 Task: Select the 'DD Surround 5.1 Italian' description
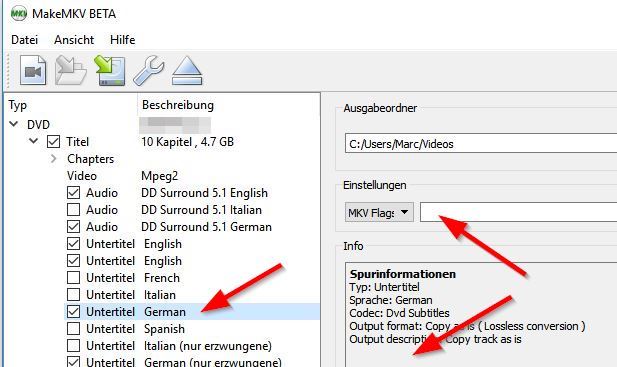click(x=201, y=210)
